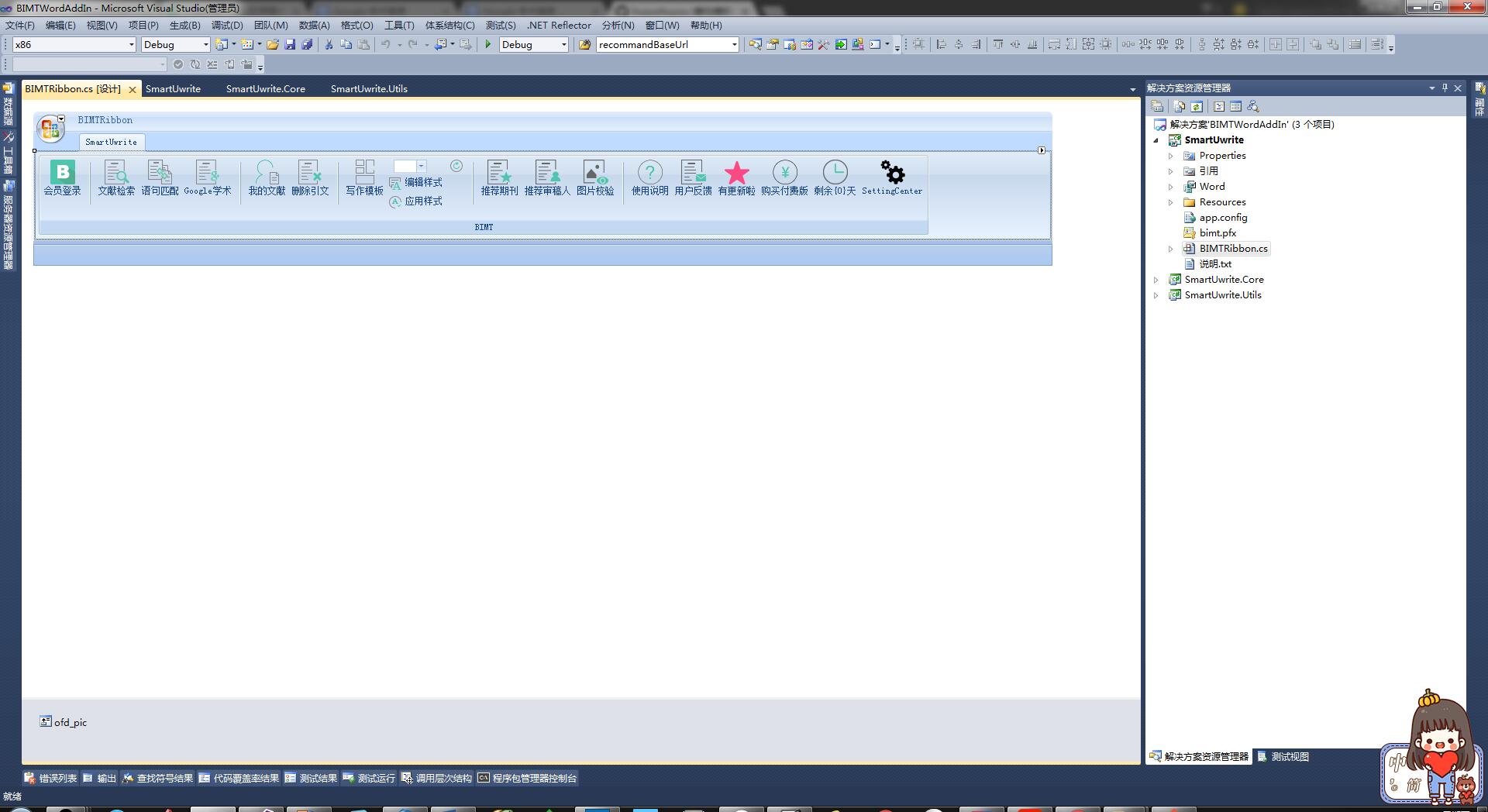Click the refresh icon beside style combo
The height and width of the screenshot is (812, 1488).
[456, 166]
